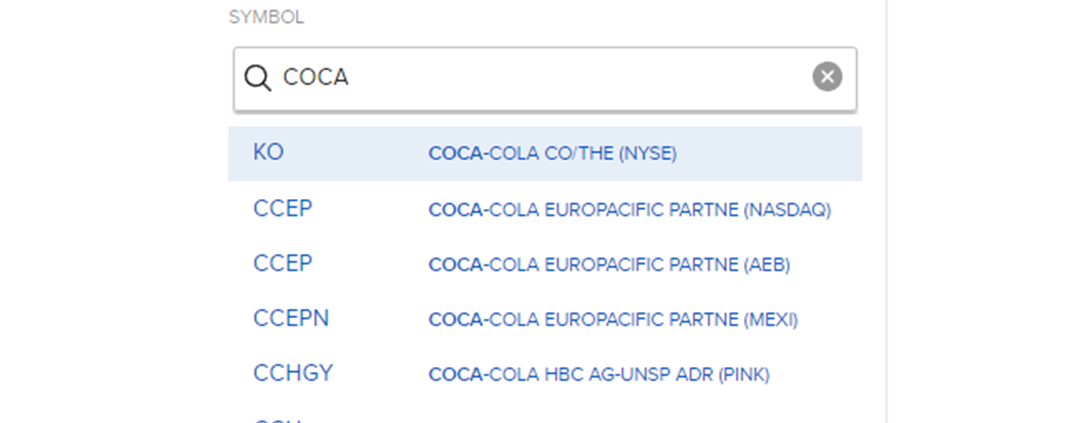Select the KO ticker symbol
Screen dimensions: 1080x423
tap(269, 153)
